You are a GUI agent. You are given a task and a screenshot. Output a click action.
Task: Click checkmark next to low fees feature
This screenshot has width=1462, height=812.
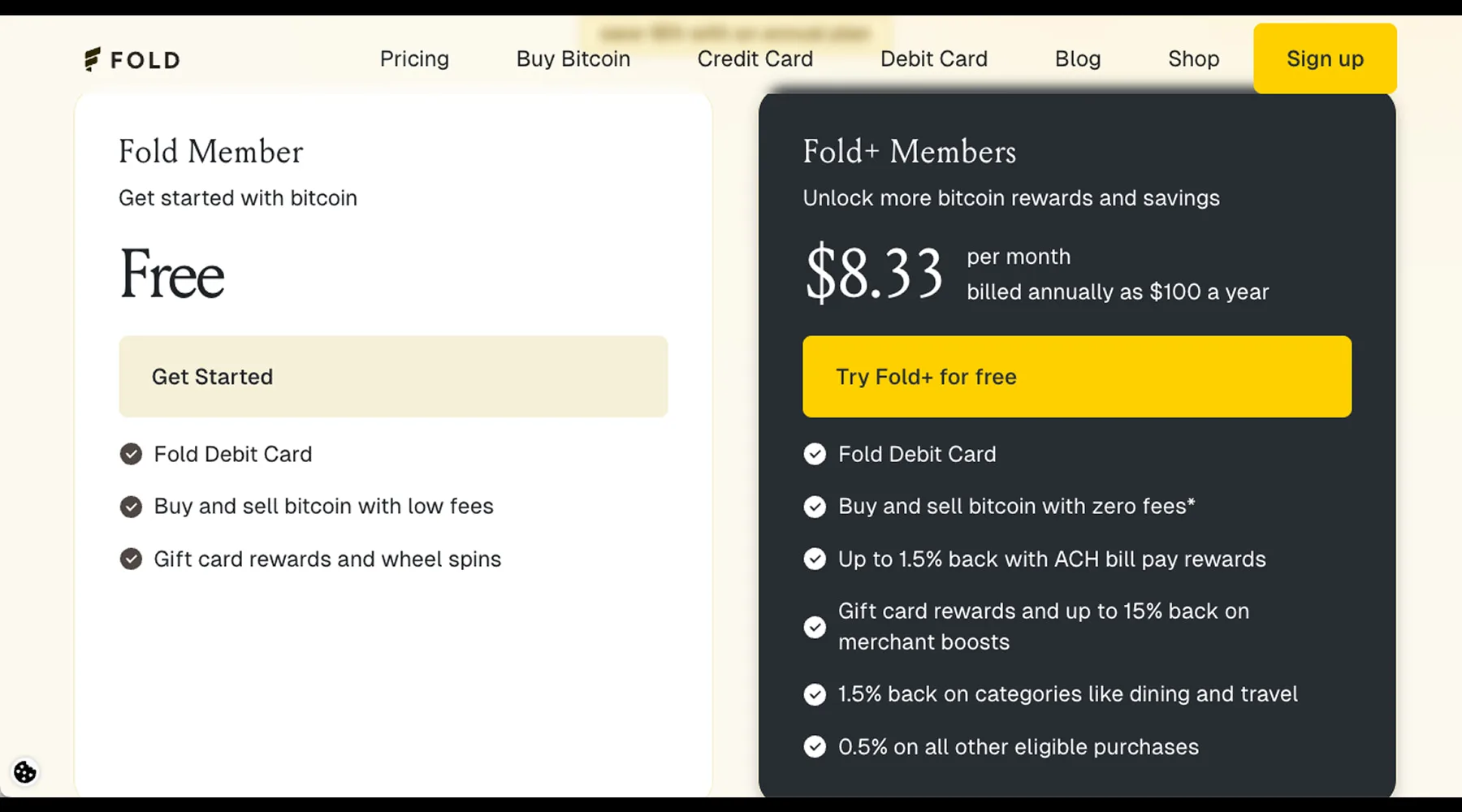coord(131,507)
